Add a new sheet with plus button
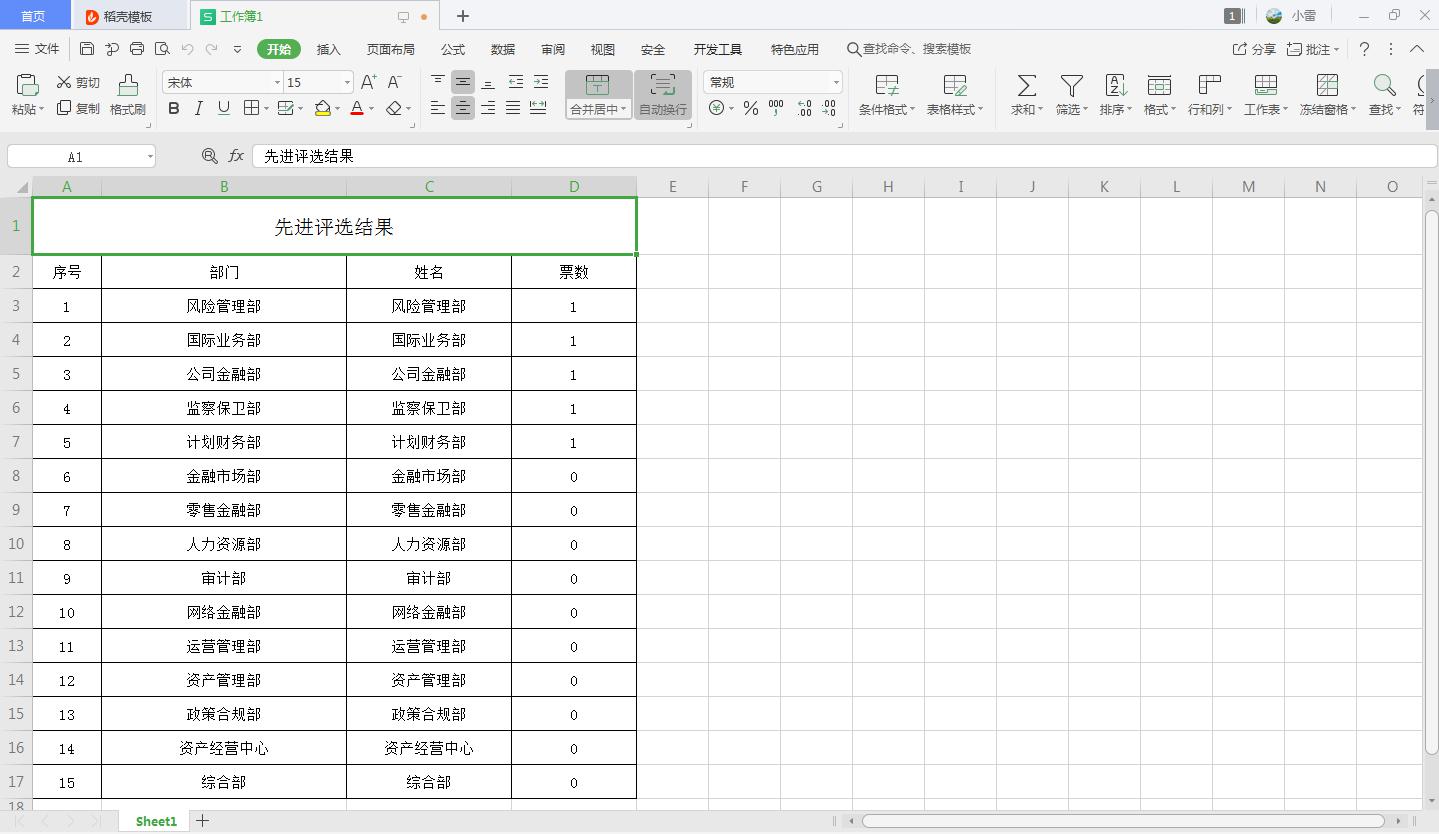Screen dimensions: 1439x834 click(203, 820)
